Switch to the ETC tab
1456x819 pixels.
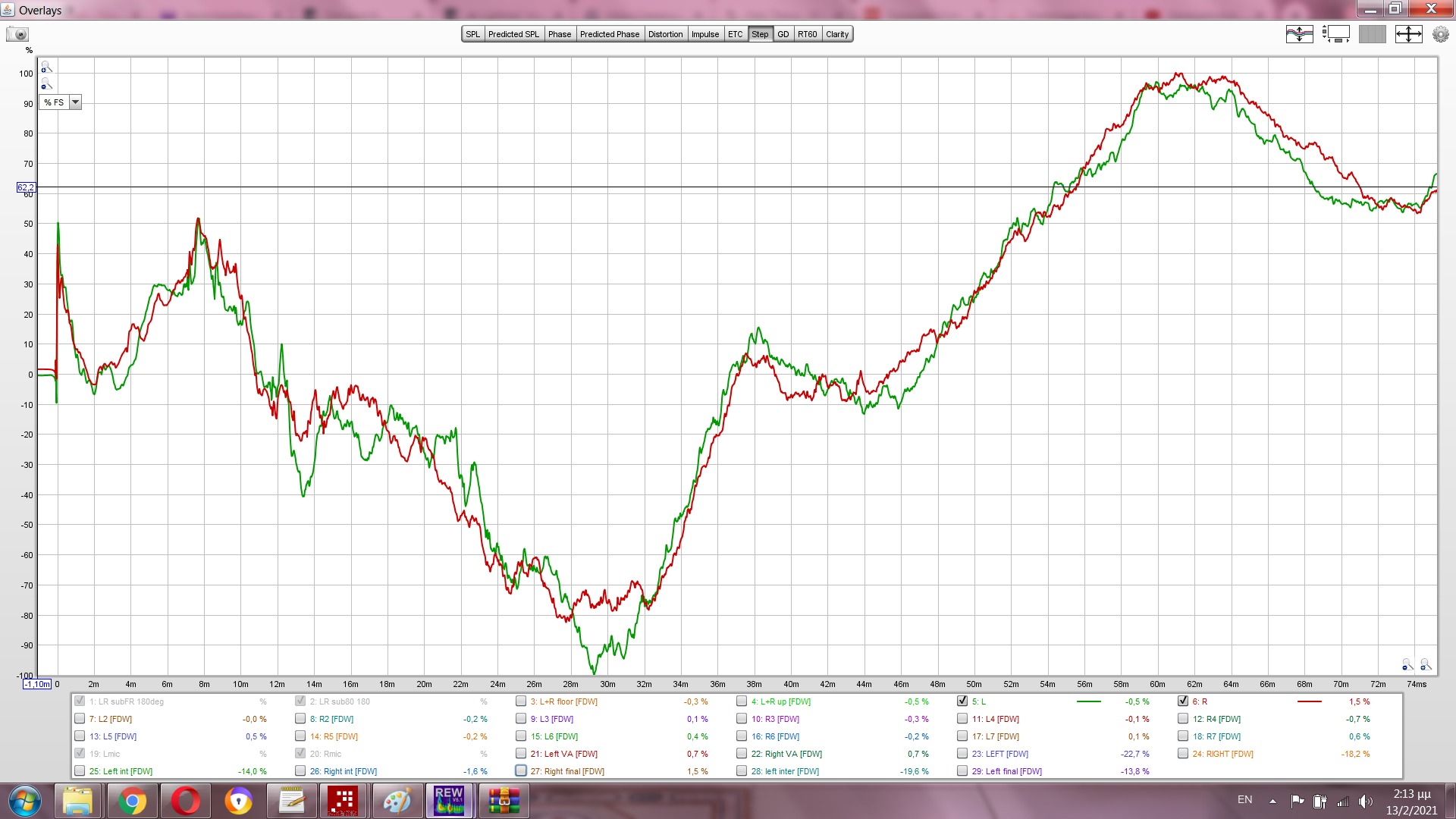[x=736, y=34]
